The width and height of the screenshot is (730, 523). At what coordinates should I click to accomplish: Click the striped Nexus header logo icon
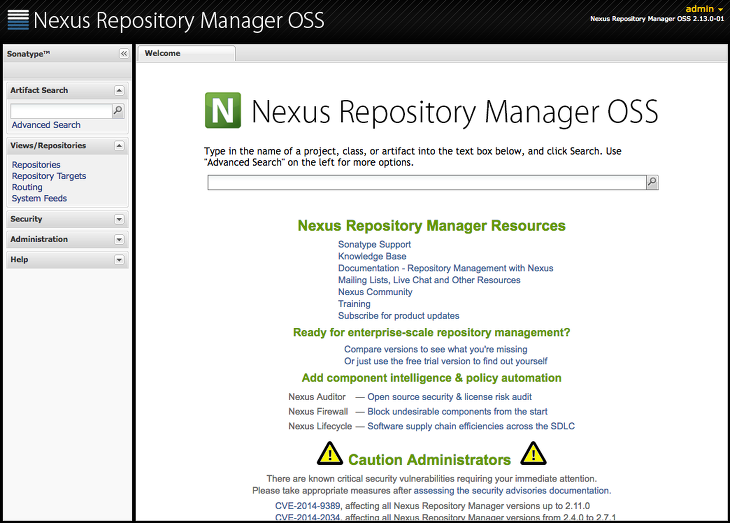[x=18, y=20]
